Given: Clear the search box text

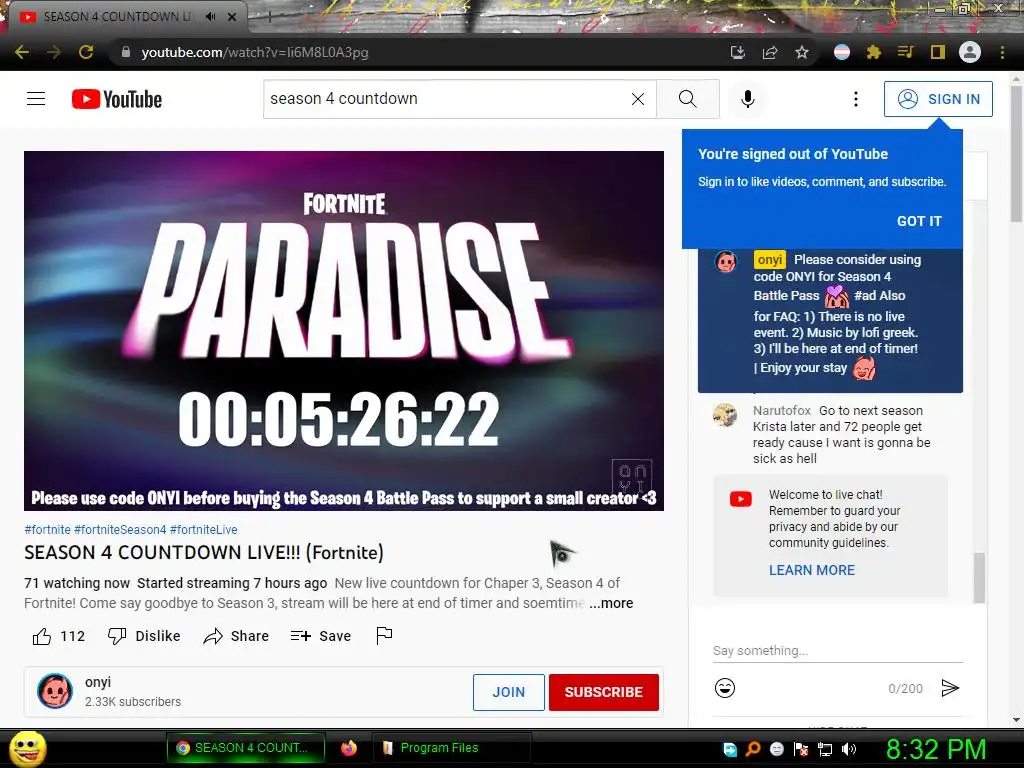Looking at the screenshot, I should 638,99.
